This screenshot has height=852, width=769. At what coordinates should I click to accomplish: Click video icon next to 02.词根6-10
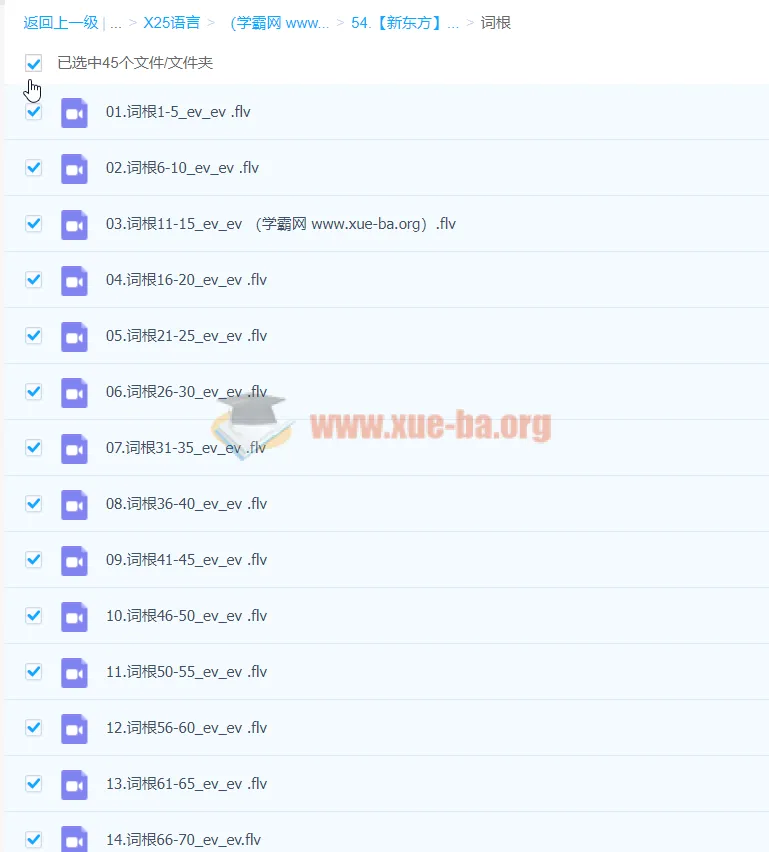(x=74, y=168)
